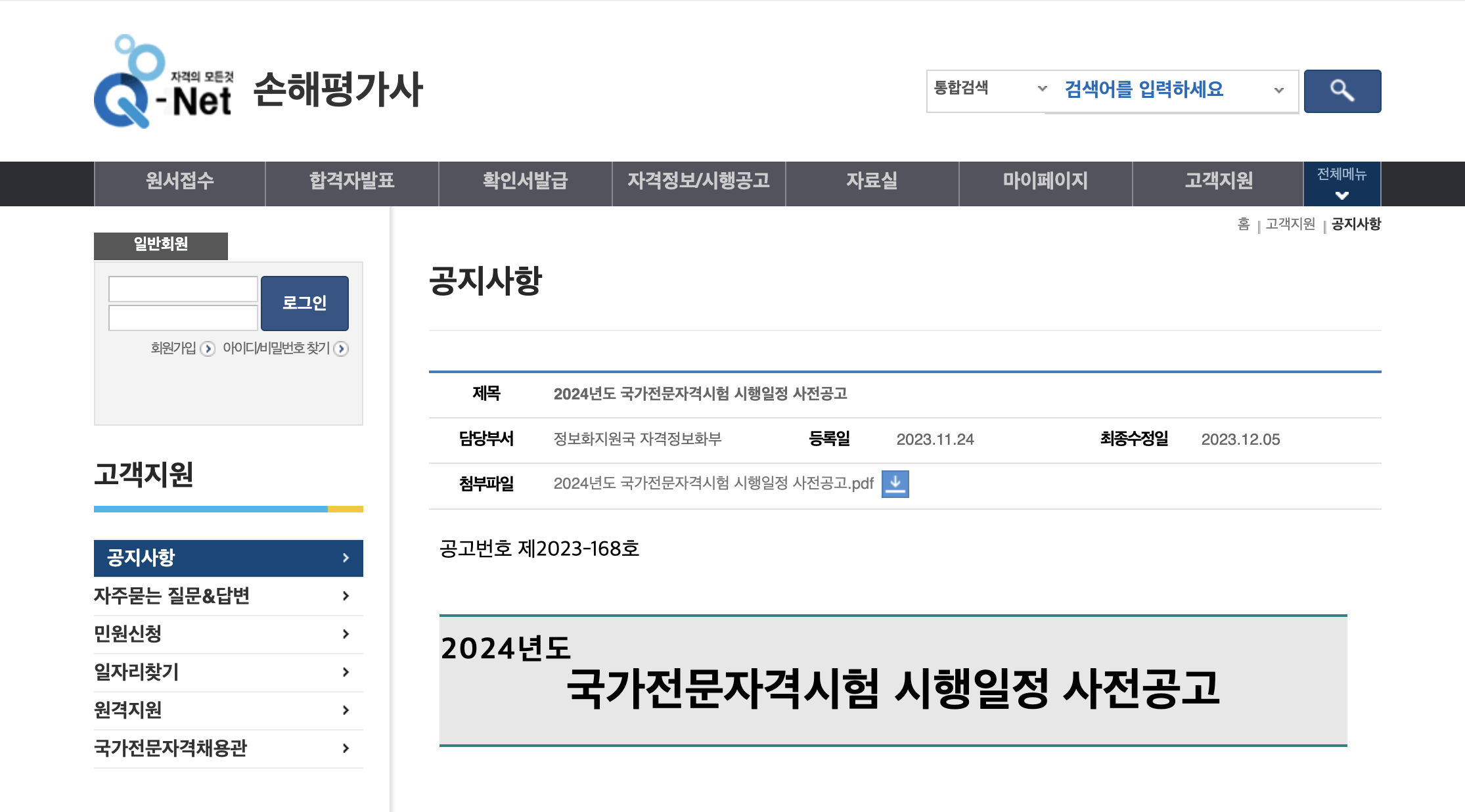
Task: Click the ID input field for login
Action: click(x=183, y=288)
